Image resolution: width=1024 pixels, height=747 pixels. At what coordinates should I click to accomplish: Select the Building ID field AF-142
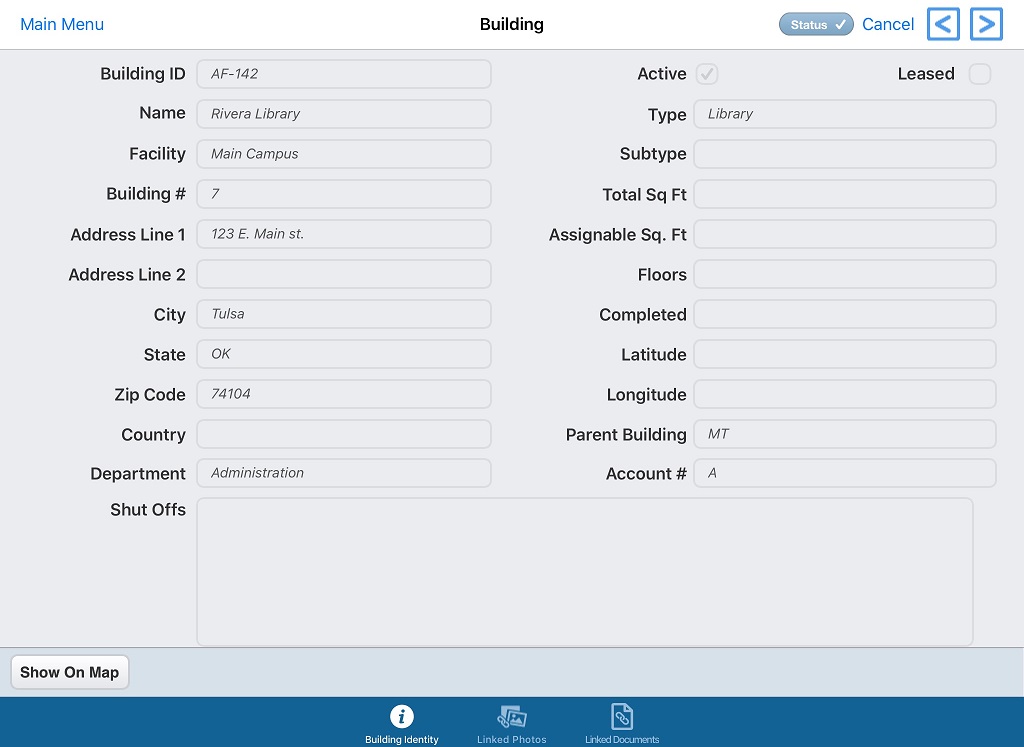(x=344, y=74)
